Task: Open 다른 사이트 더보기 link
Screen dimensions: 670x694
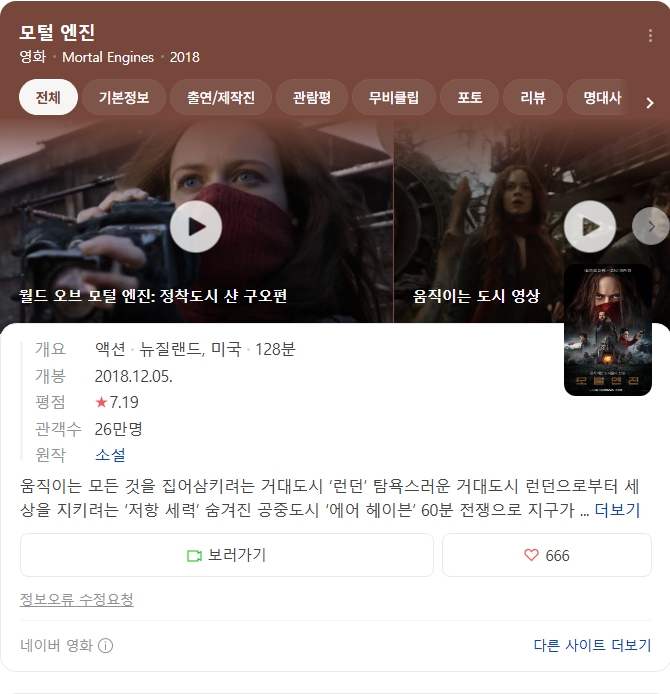Action: 593,645
